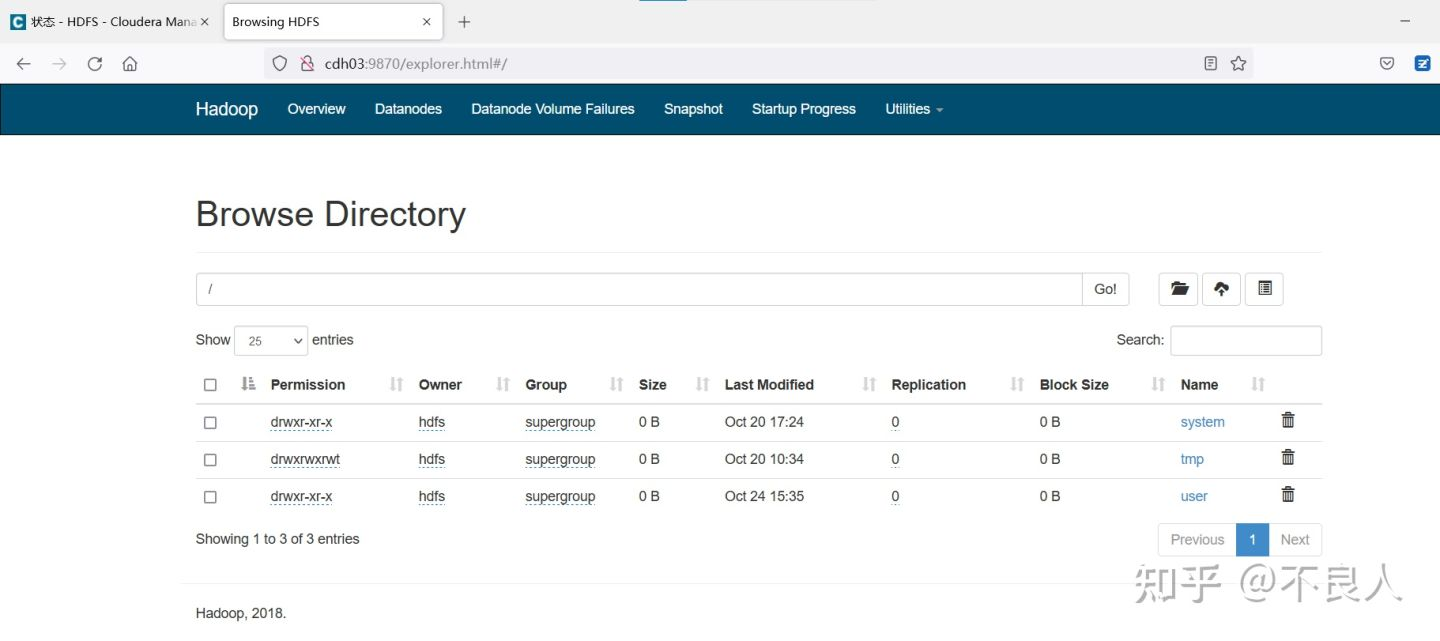Click the insecure connection lock icon
The width and height of the screenshot is (1440, 641).
(x=307, y=63)
